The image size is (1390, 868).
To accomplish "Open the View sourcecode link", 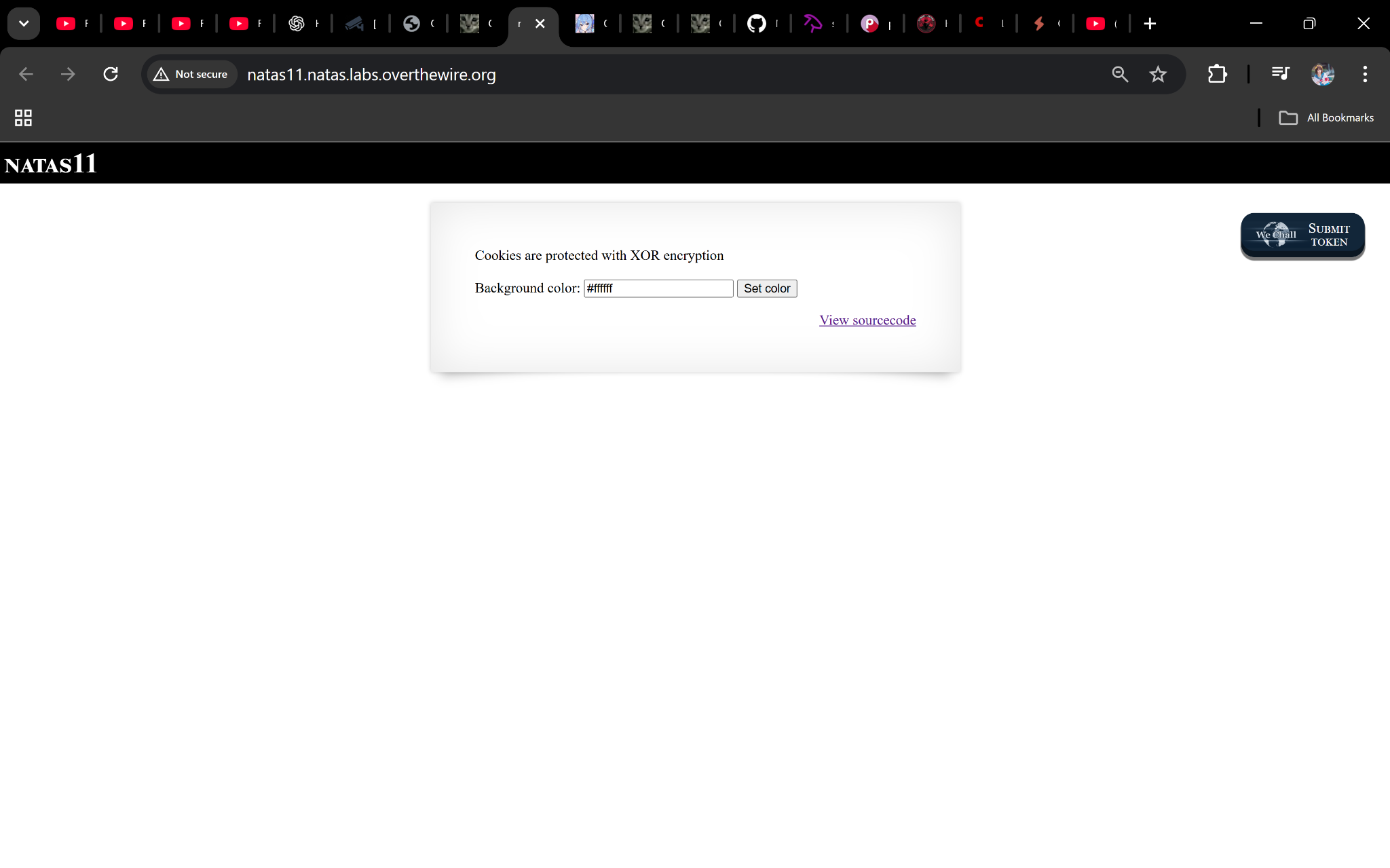I will click(867, 320).
